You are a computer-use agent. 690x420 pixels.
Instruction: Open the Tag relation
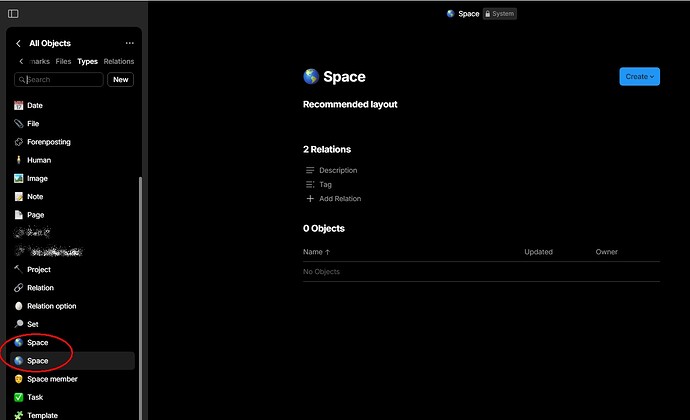coord(325,184)
